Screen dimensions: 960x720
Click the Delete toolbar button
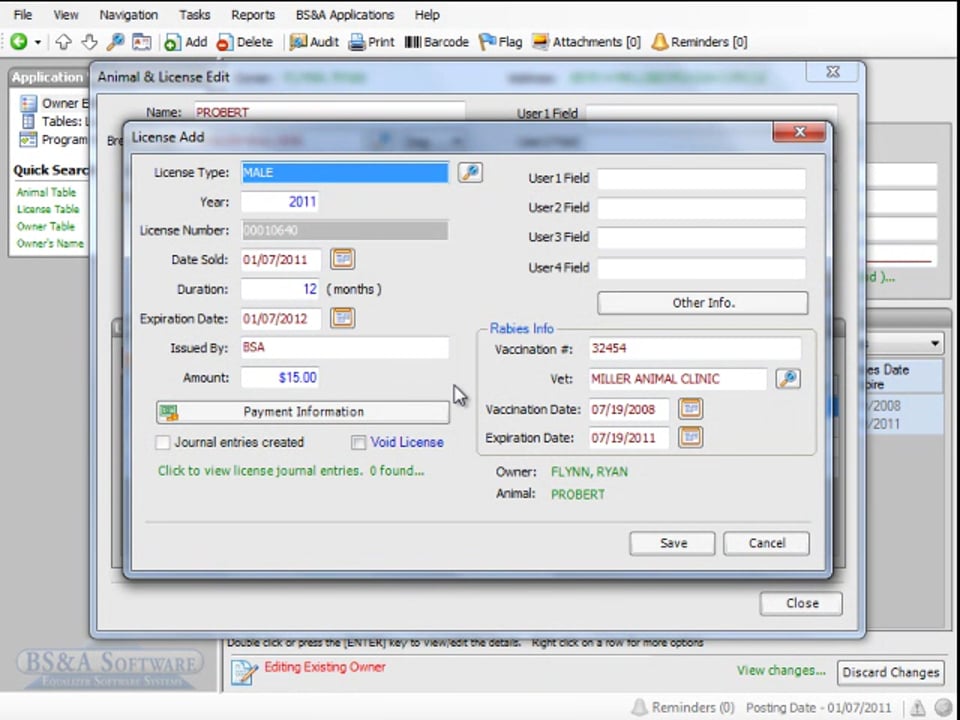click(244, 42)
